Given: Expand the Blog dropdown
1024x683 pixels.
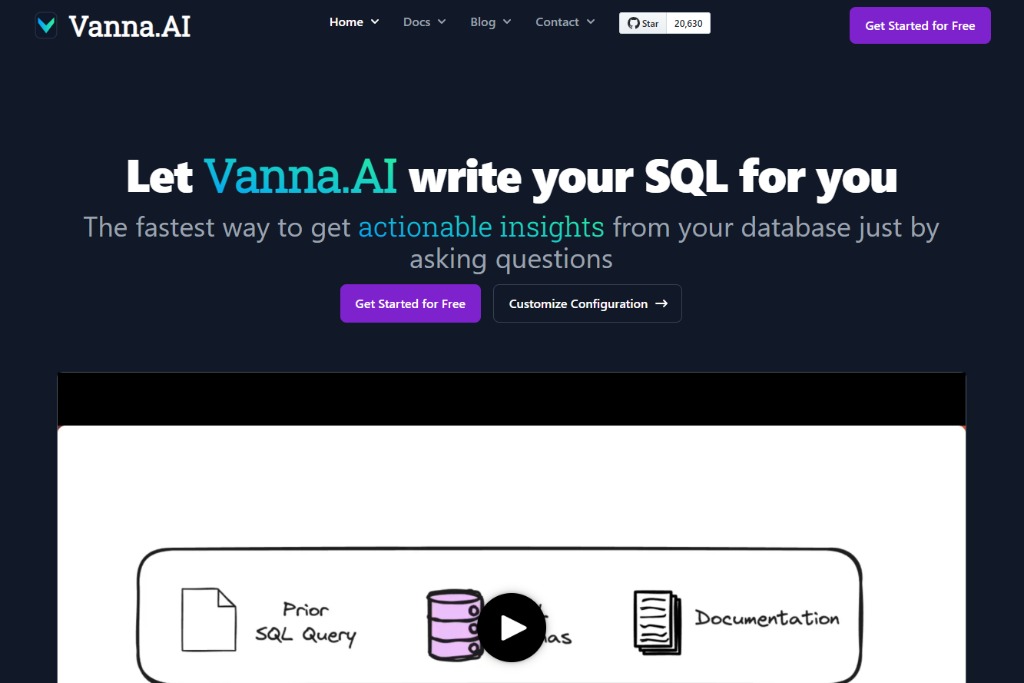Looking at the screenshot, I should [490, 21].
